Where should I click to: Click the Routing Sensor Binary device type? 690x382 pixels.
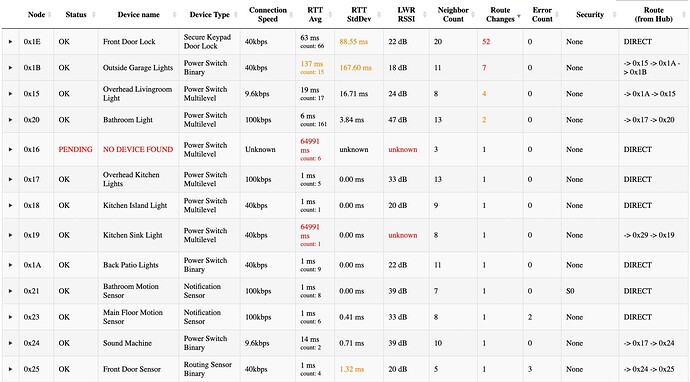(207, 369)
